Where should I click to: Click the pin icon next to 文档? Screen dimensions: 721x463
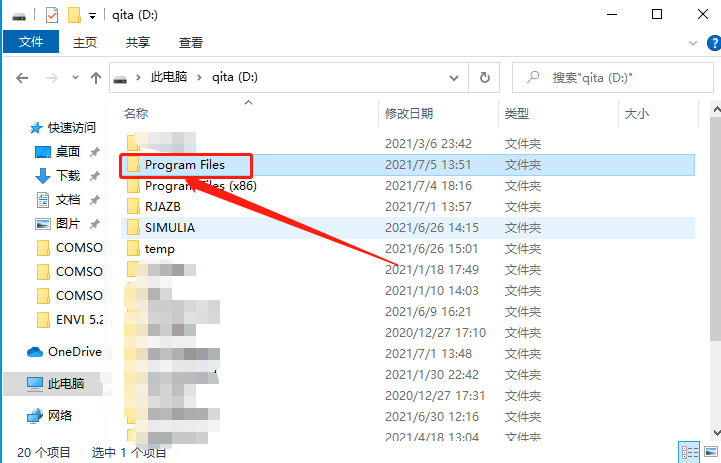coord(95,200)
